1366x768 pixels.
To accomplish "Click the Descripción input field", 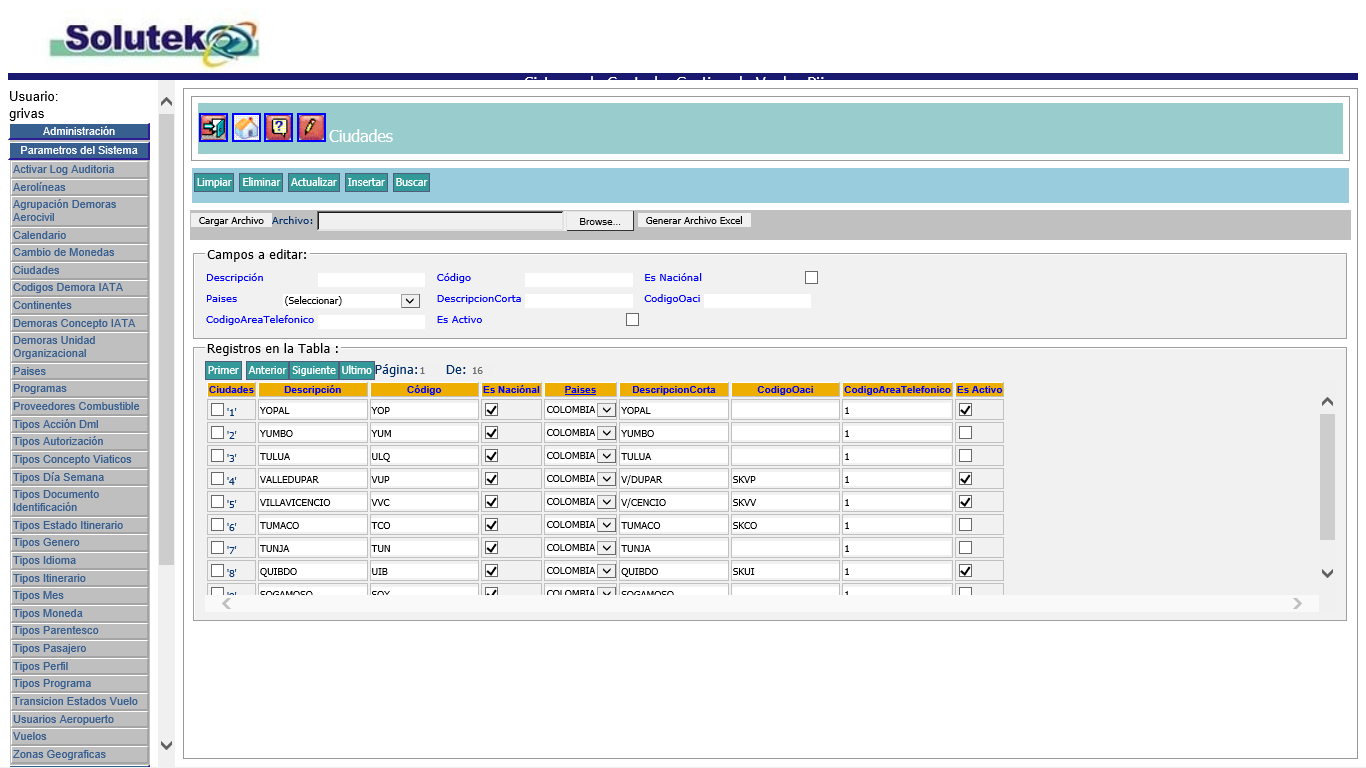I will pos(371,279).
